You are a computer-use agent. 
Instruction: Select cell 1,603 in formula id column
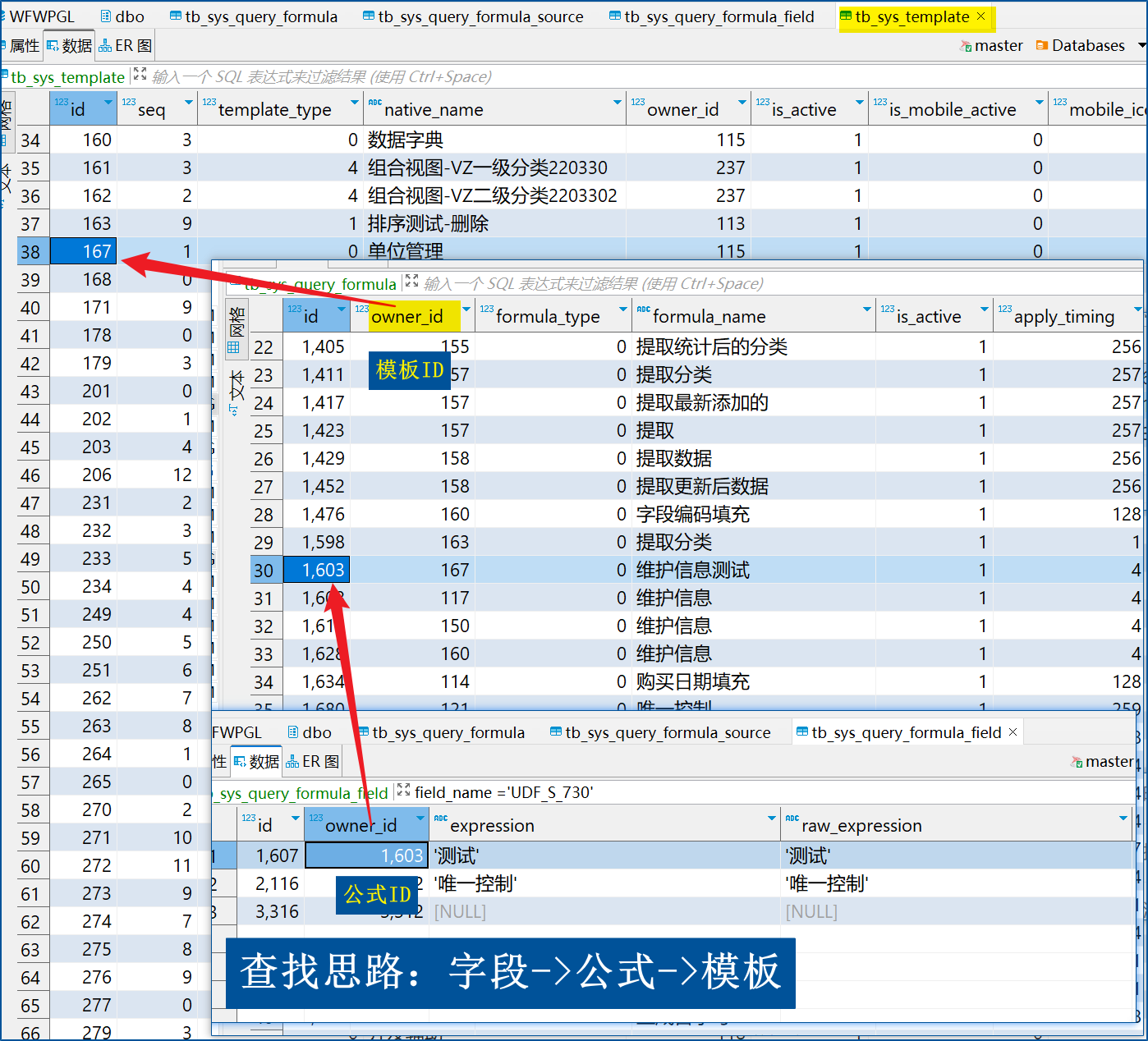pyautogui.click(x=316, y=570)
